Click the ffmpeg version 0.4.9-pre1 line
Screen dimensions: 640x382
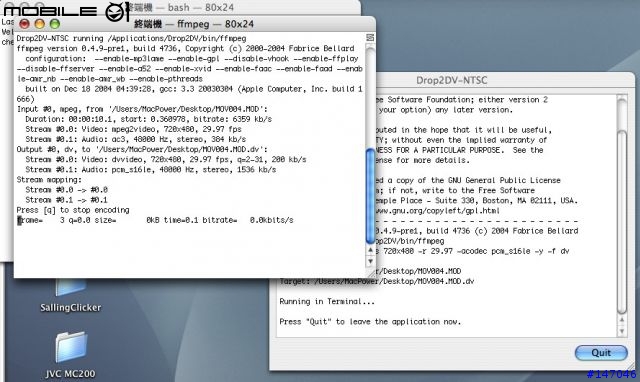coord(185,49)
